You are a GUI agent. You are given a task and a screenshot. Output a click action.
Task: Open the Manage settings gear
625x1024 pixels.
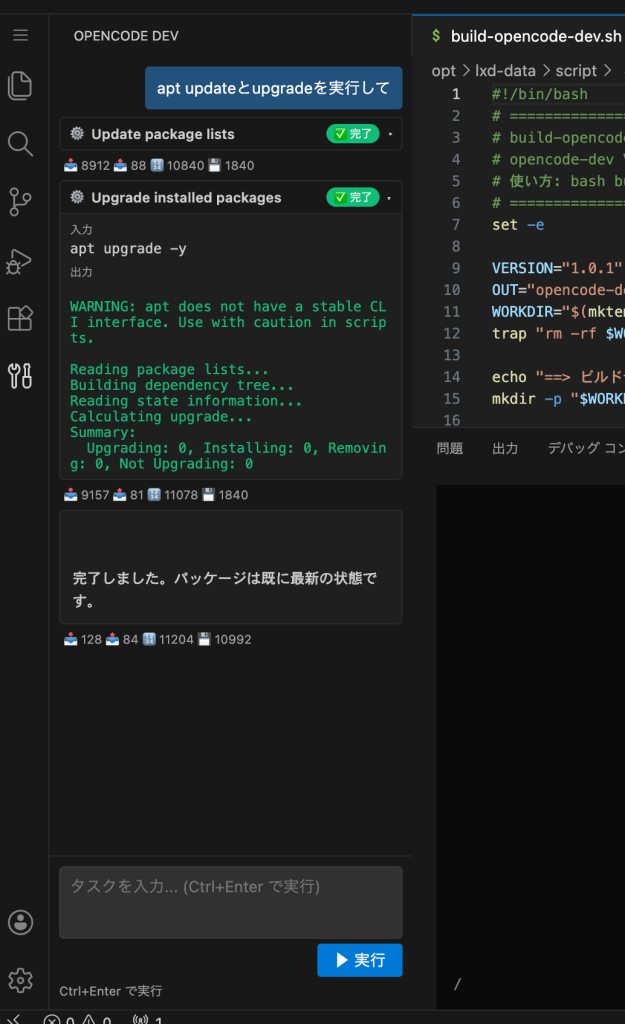click(20, 979)
